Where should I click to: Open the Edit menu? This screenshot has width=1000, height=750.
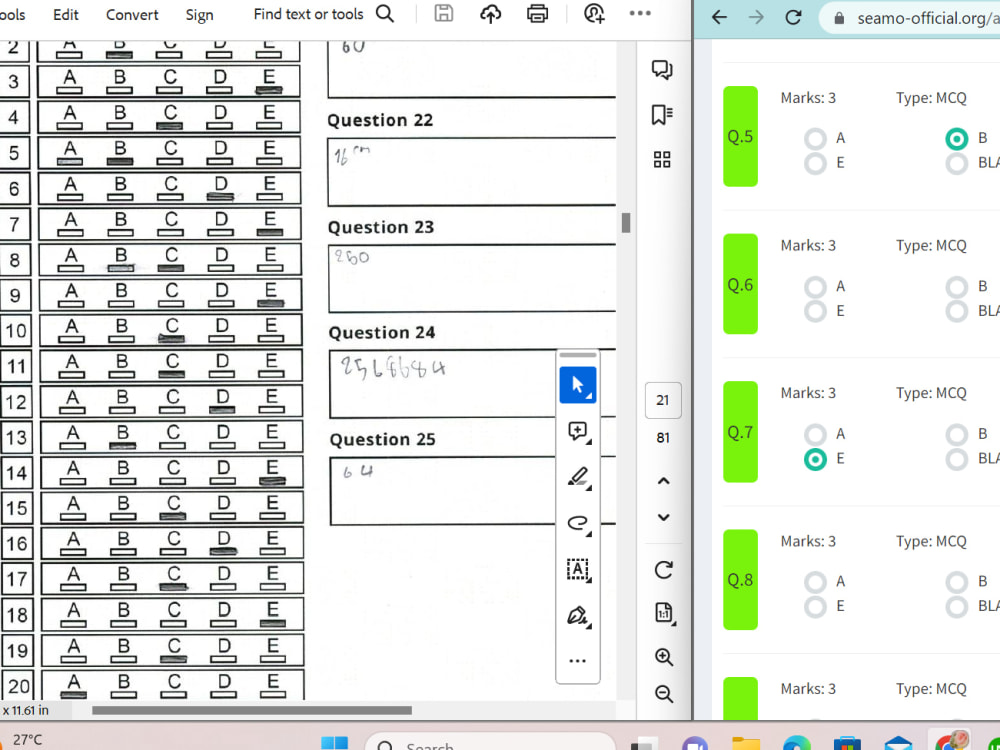[x=66, y=15]
